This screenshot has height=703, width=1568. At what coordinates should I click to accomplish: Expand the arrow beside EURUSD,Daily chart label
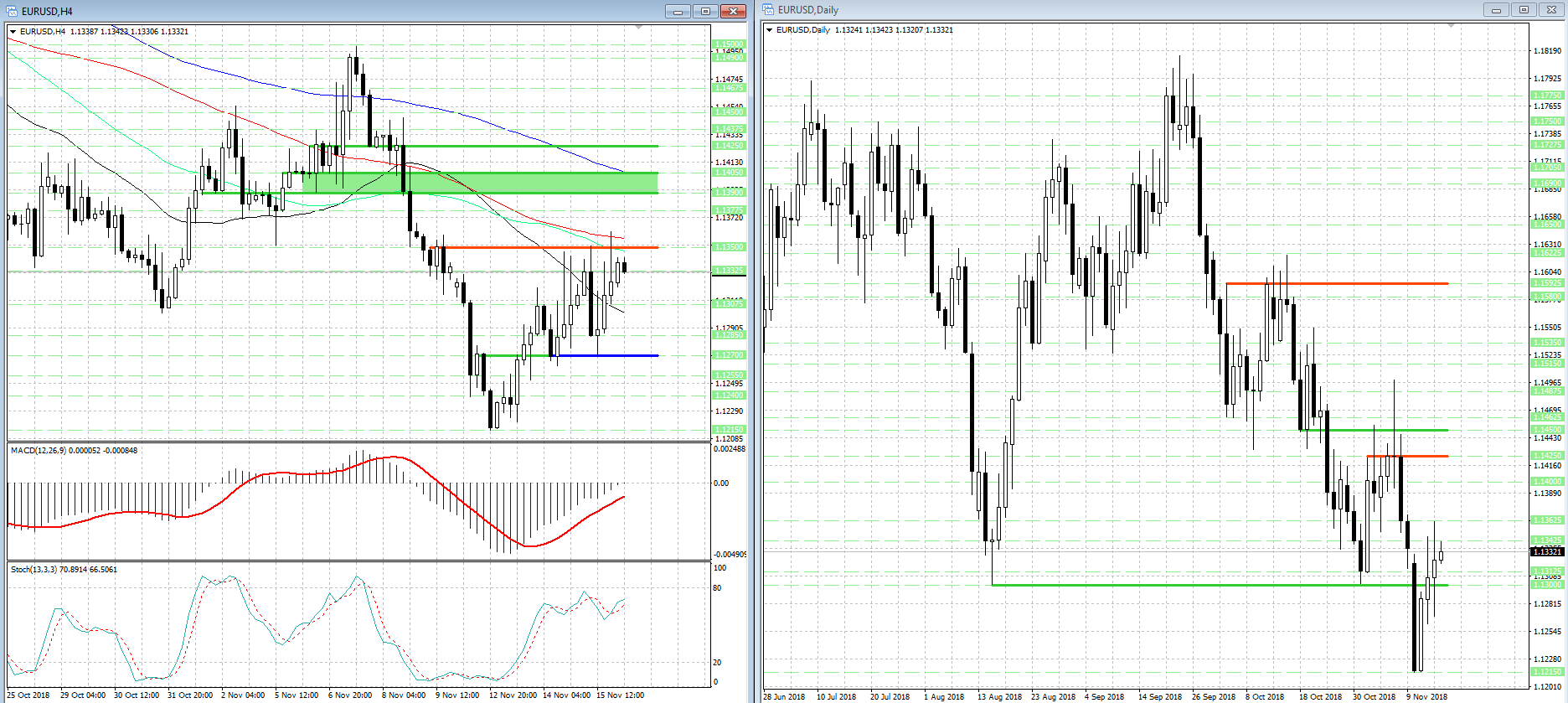770,30
